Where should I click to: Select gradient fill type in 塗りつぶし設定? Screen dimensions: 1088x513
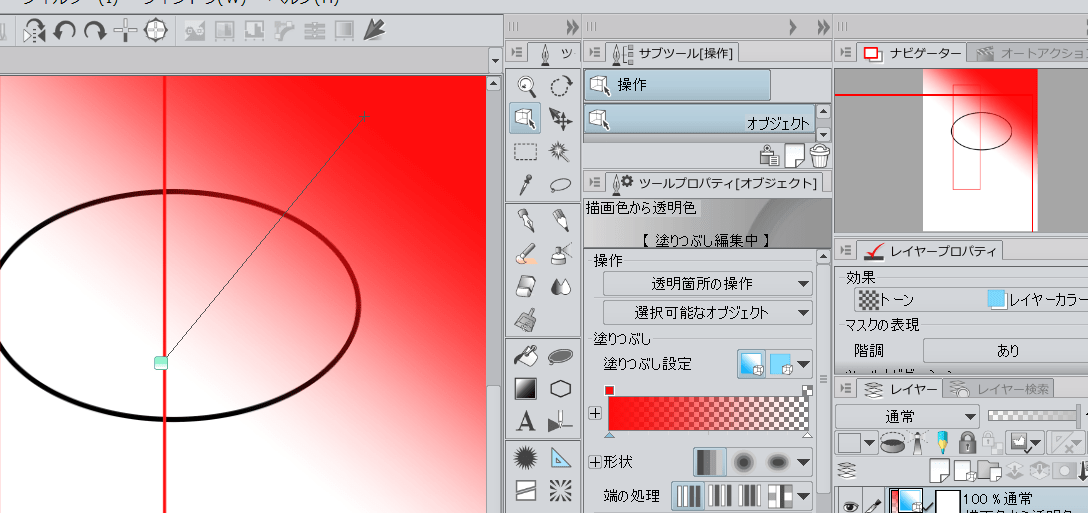[751, 363]
